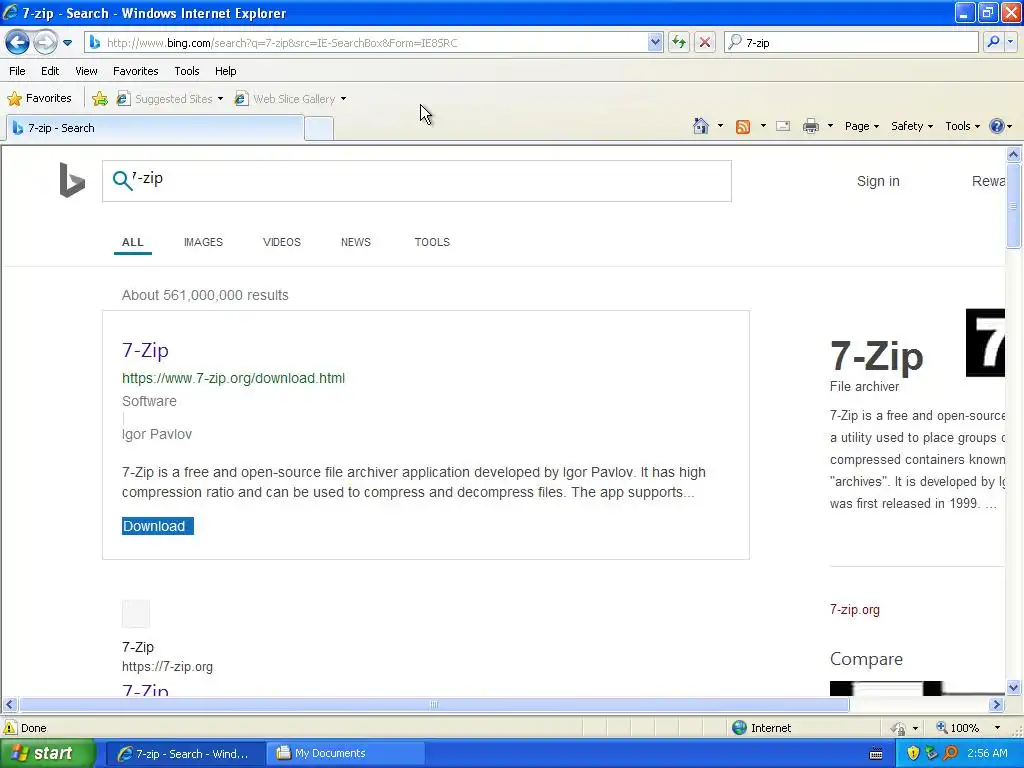Select the 7-zip - Search tab

[155, 128]
